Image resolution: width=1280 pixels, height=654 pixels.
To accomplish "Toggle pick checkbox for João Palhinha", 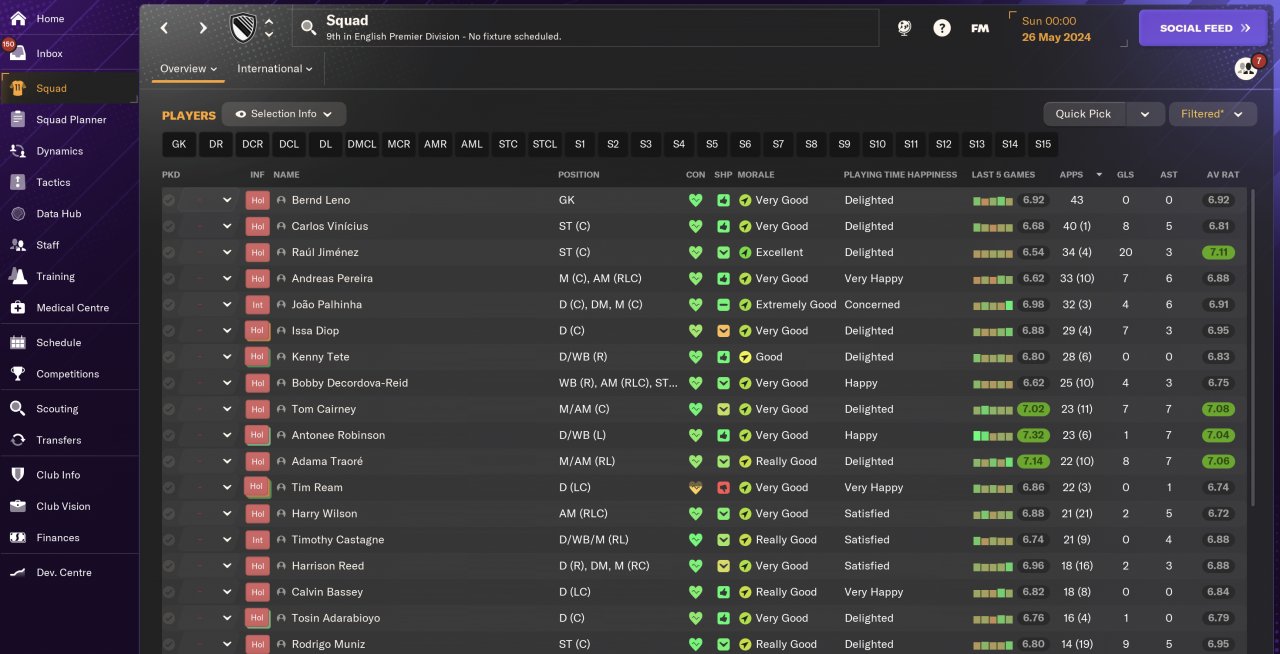I will (x=169, y=304).
